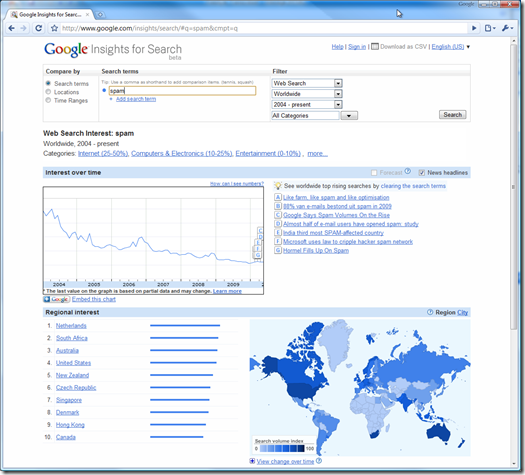Click chart timeline marker G flag

257,255
